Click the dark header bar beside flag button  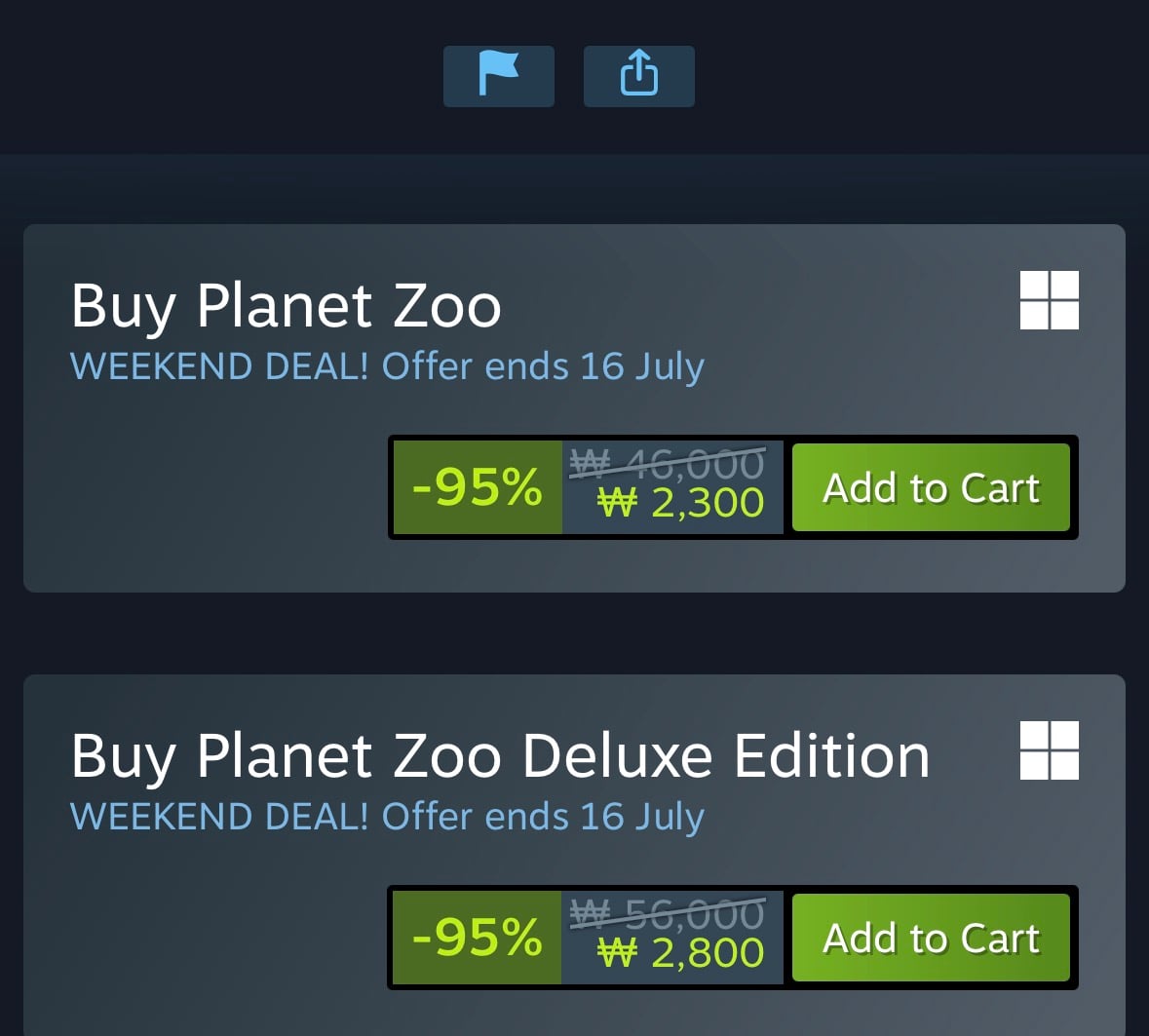[x=220, y=76]
